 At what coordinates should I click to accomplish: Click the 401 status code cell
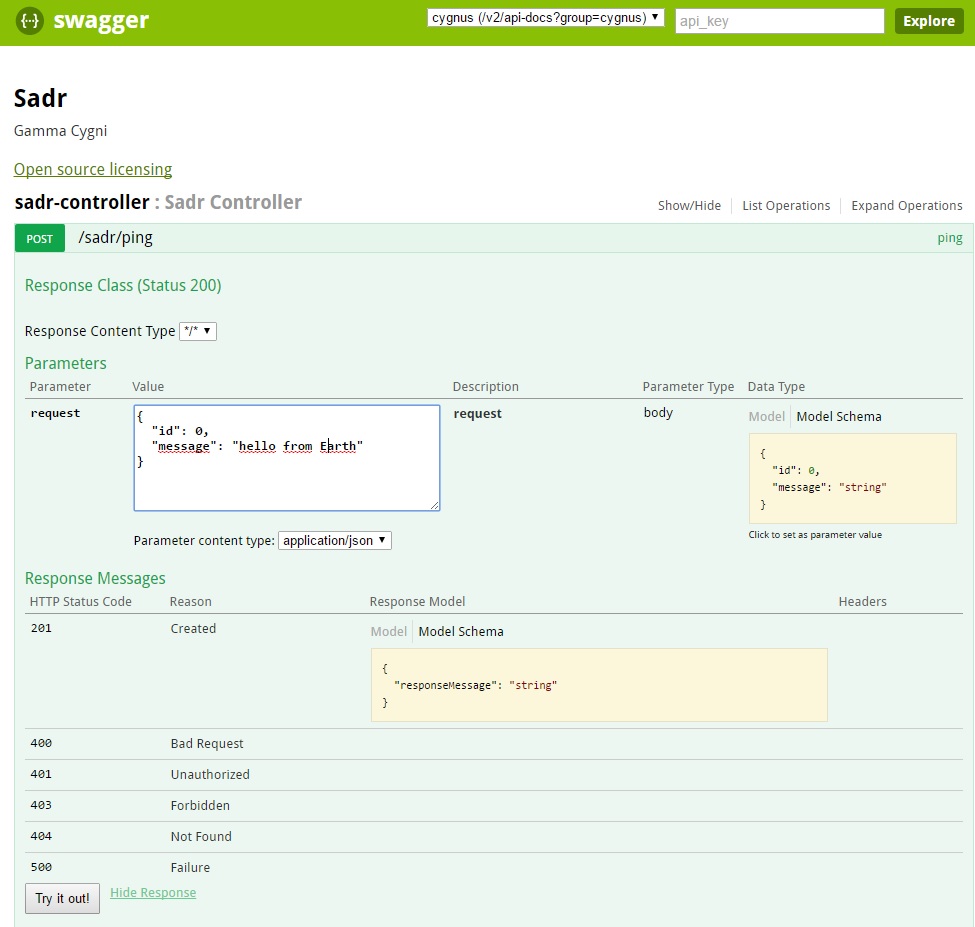[41, 774]
